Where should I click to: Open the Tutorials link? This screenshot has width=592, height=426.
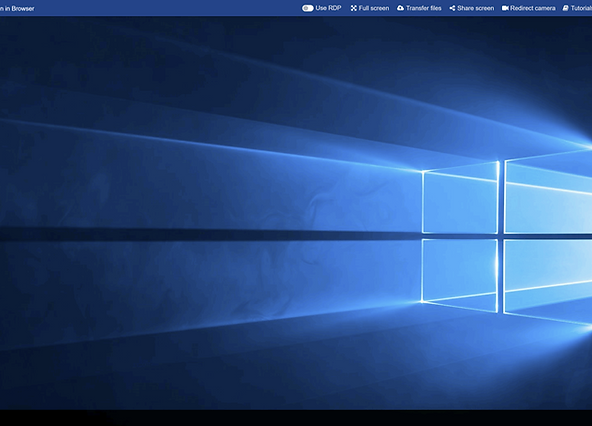pos(577,8)
